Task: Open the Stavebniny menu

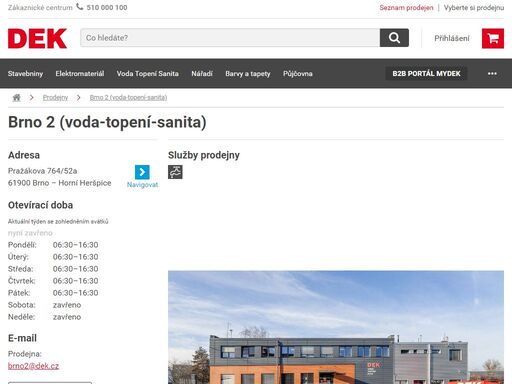Action: point(25,74)
